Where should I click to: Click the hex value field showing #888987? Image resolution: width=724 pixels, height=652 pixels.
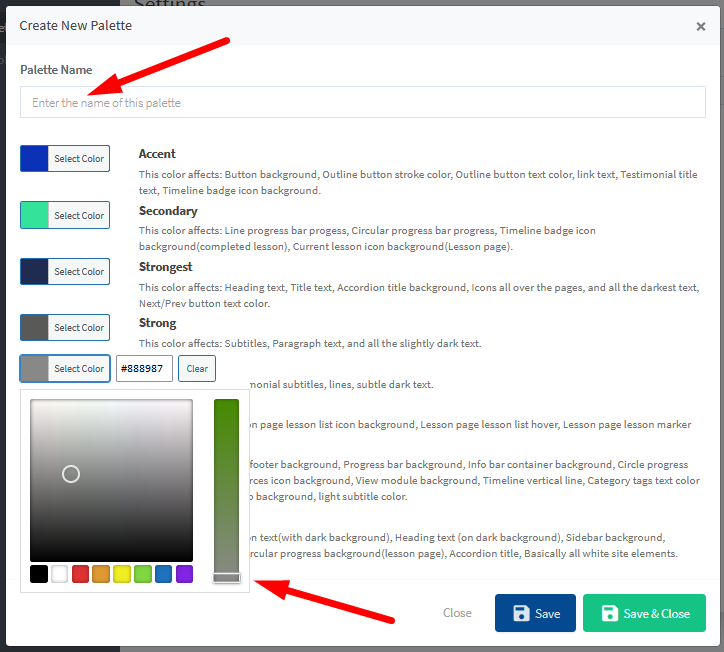pyautogui.click(x=144, y=368)
